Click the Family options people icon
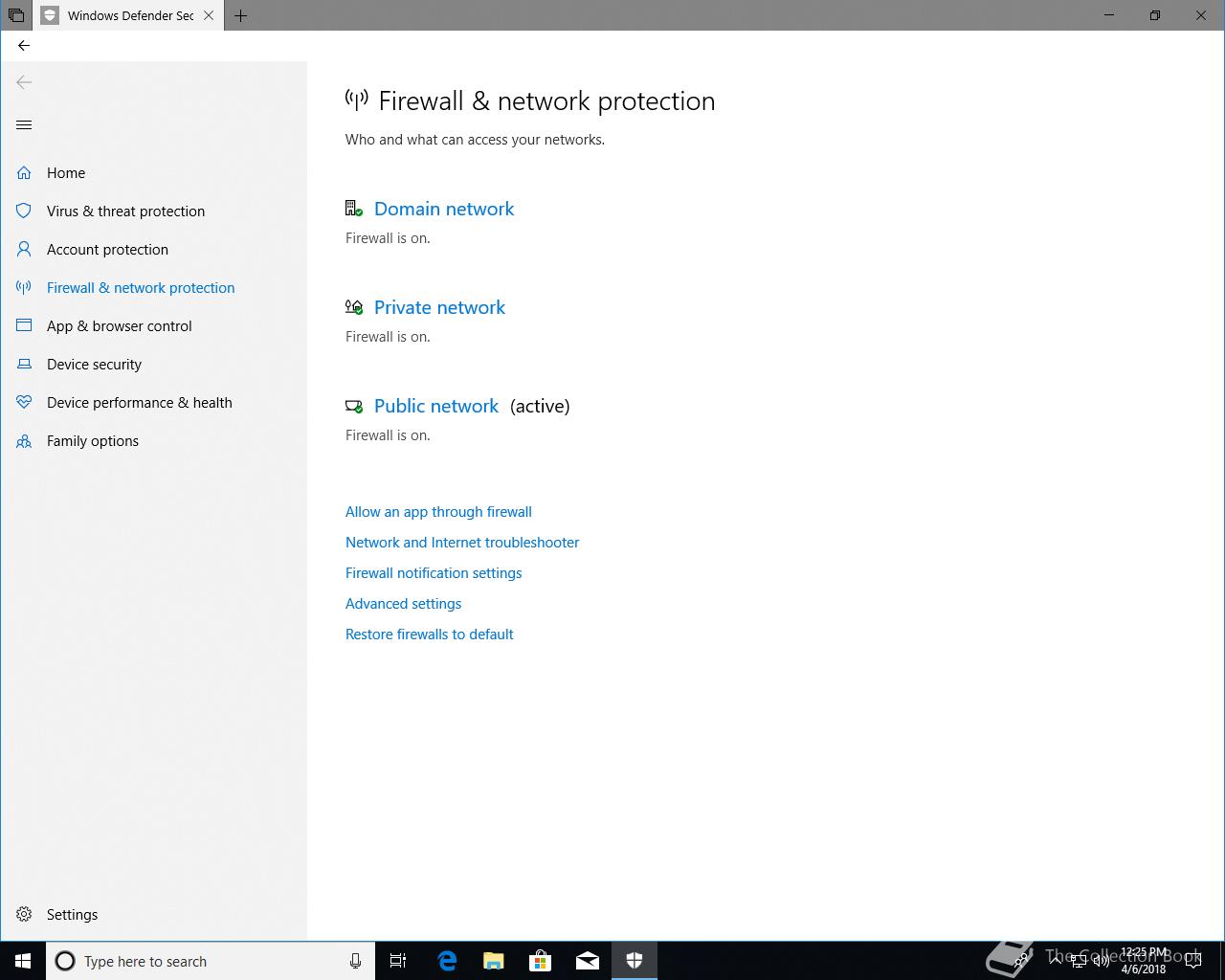The width and height of the screenshot is (1225, 980). [x=24, y=441]
